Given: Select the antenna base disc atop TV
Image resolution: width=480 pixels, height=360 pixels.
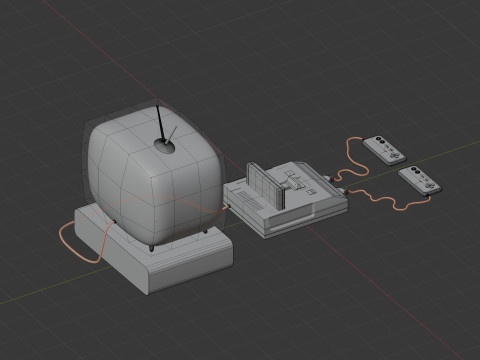Looking at the screenshot, I should (164, 146).
